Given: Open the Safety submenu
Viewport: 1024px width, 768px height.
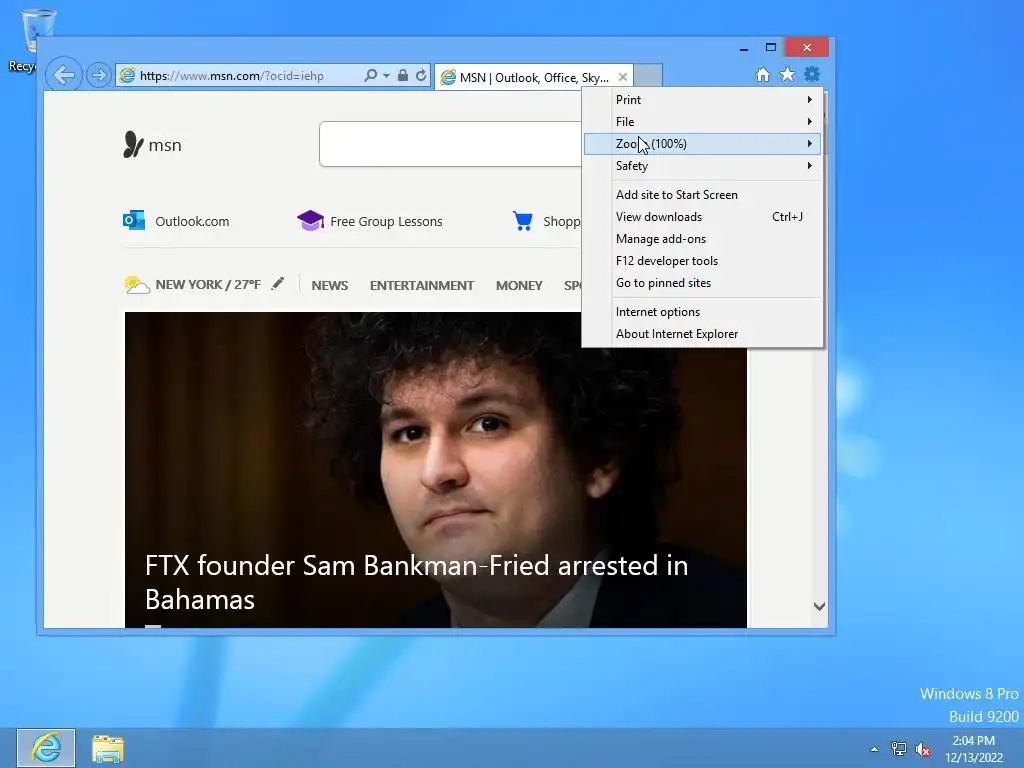Looking at the screenshot, I should 702,166.
